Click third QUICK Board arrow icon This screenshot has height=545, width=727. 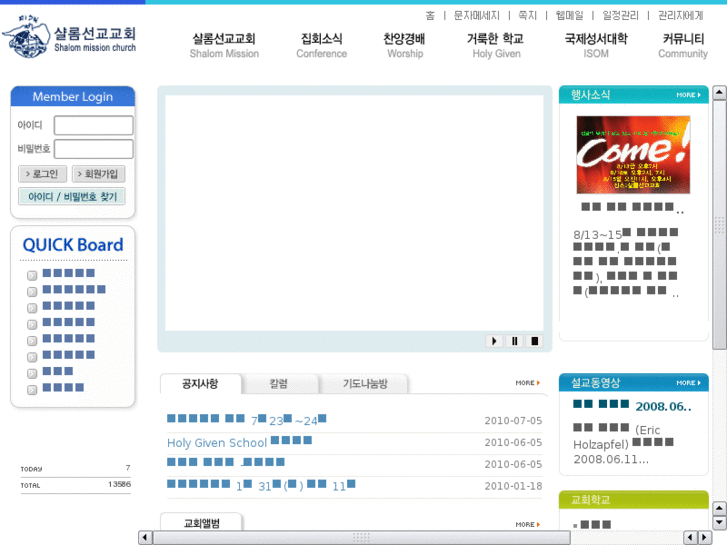click(32, 308)
